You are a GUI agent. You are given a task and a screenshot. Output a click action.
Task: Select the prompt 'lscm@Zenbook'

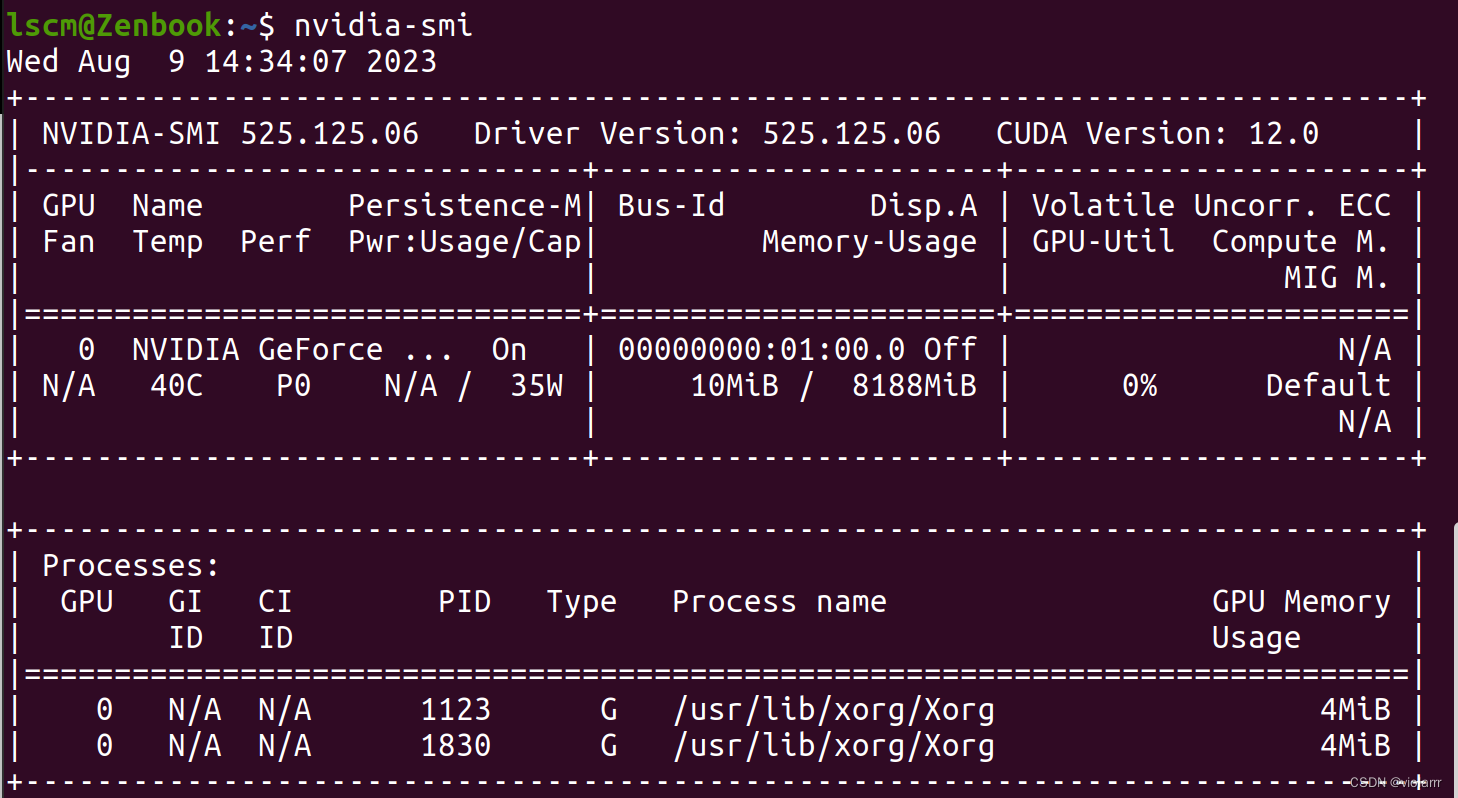point(114,25)
